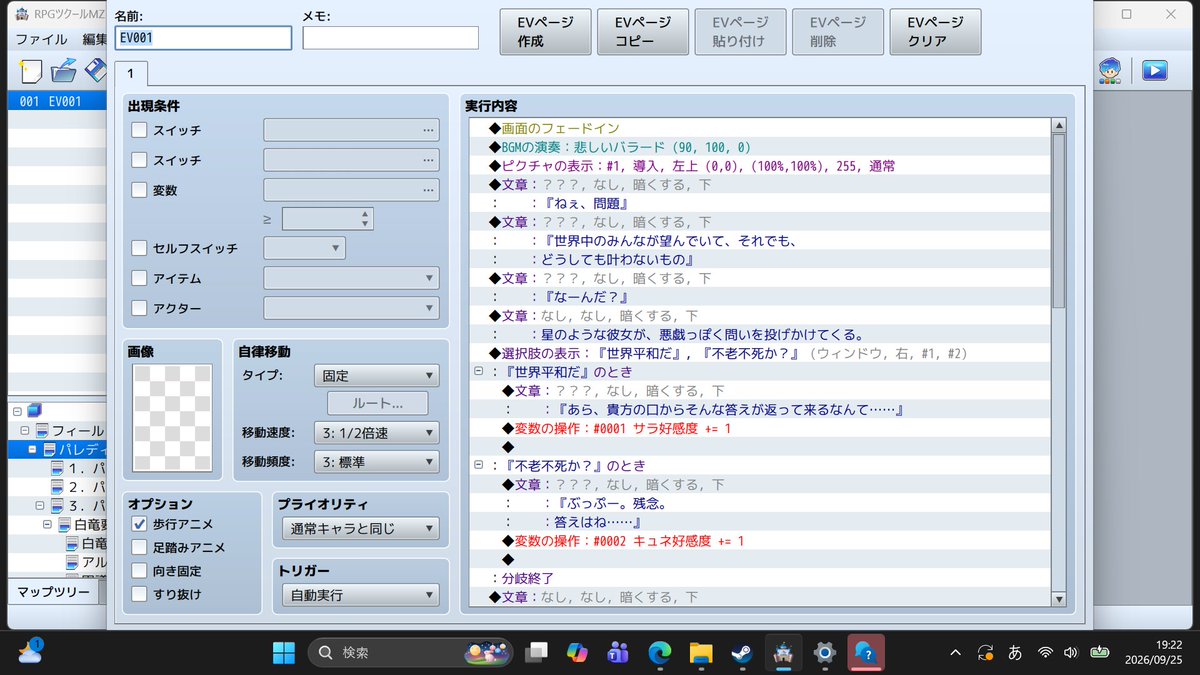Image resolution: width=1200 pixels, height=675 pixels.
Task: Click scrollbar down arrow in 実行内容 list
Action: (1058, 598)
